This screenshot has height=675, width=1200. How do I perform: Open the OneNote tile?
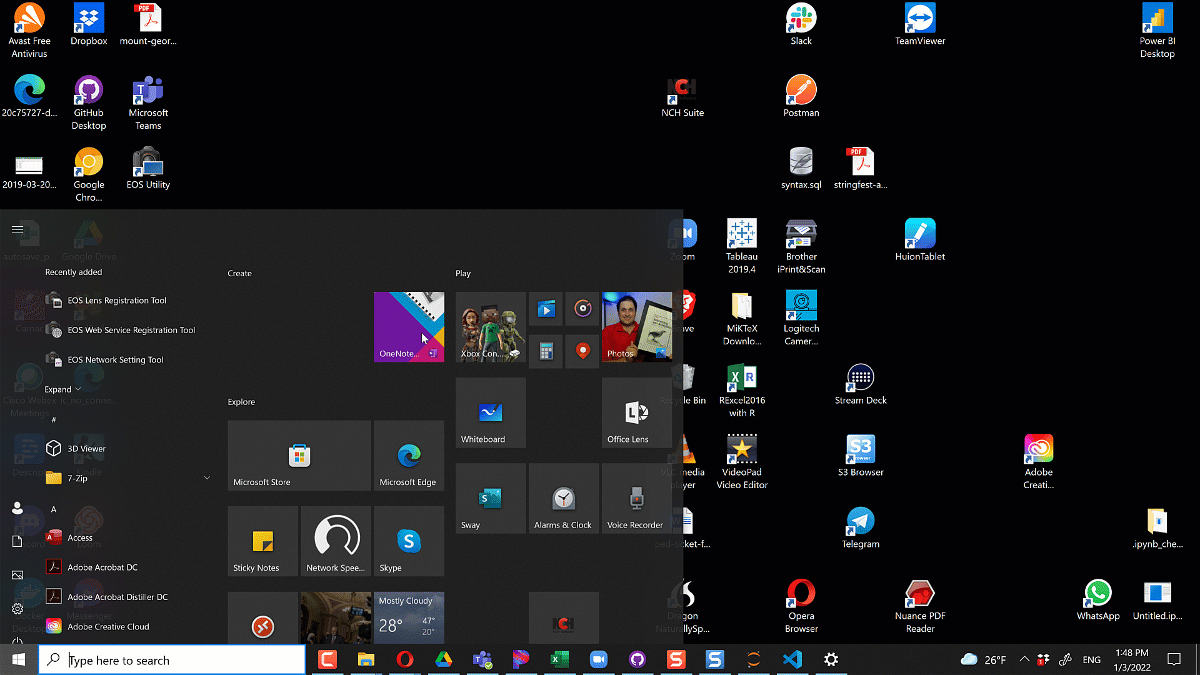point(408,327)
